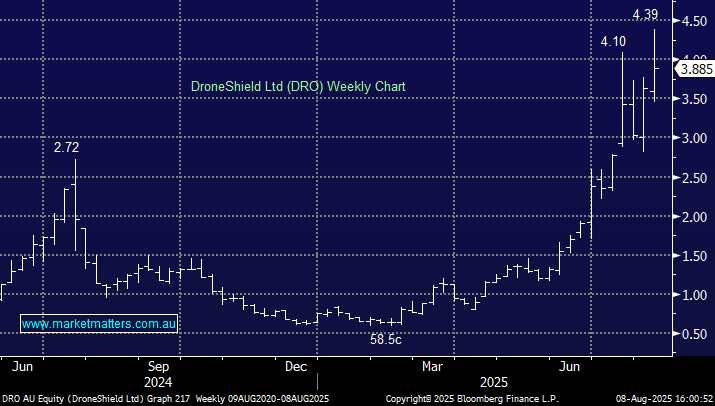
Task: Click the weekly bar under the 4.10 label
Action: (622, 99)
